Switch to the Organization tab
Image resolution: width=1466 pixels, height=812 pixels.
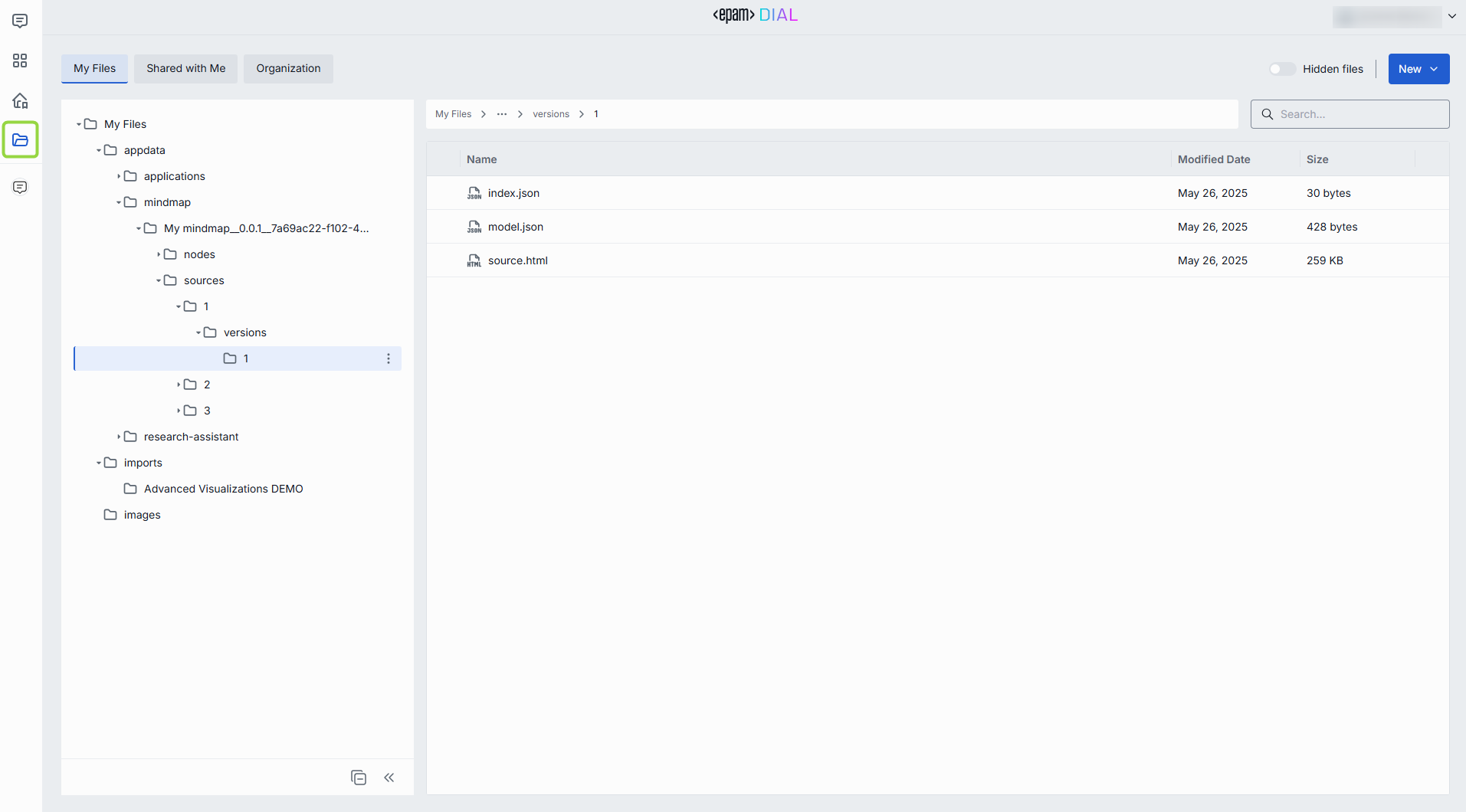click(x=288, y=68)
